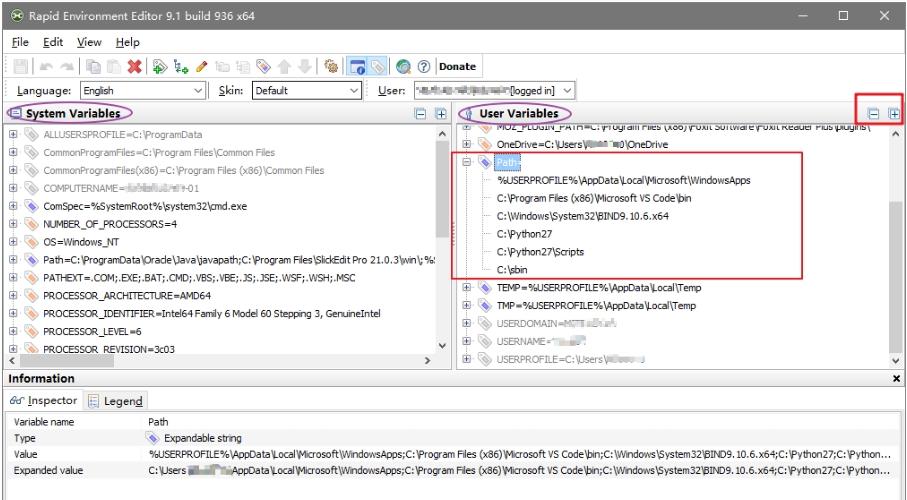The image size is (907, 500).
Task: Move the value up with up-arrow icon
Action: (x=284, y=67)
